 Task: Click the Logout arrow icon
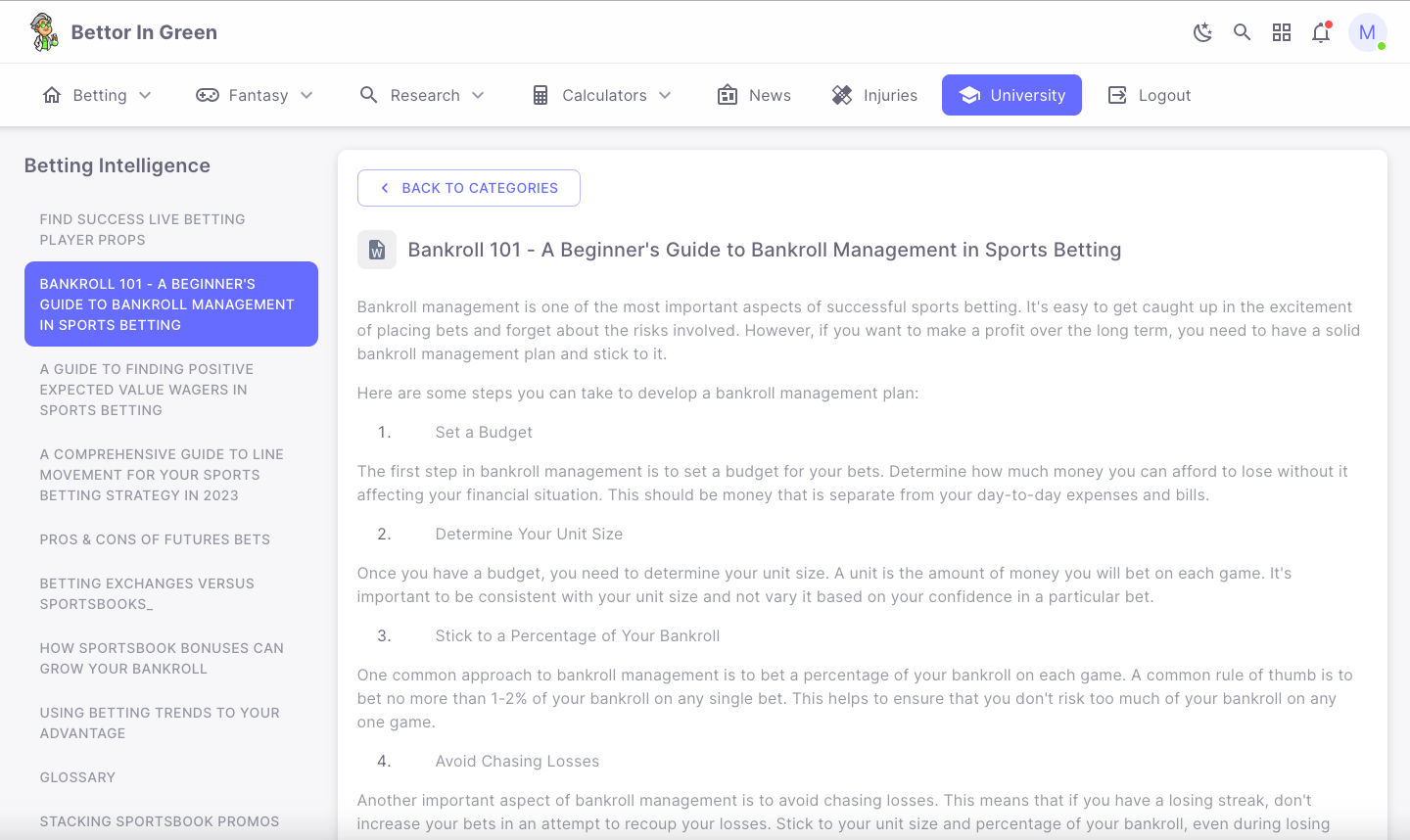(1117, 95)
